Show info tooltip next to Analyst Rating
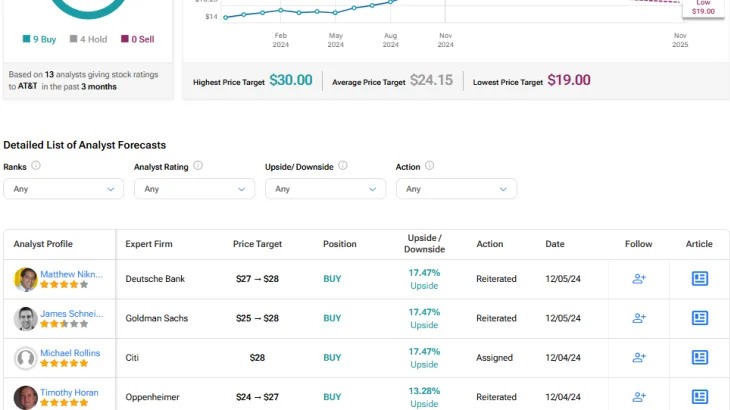 198,166
